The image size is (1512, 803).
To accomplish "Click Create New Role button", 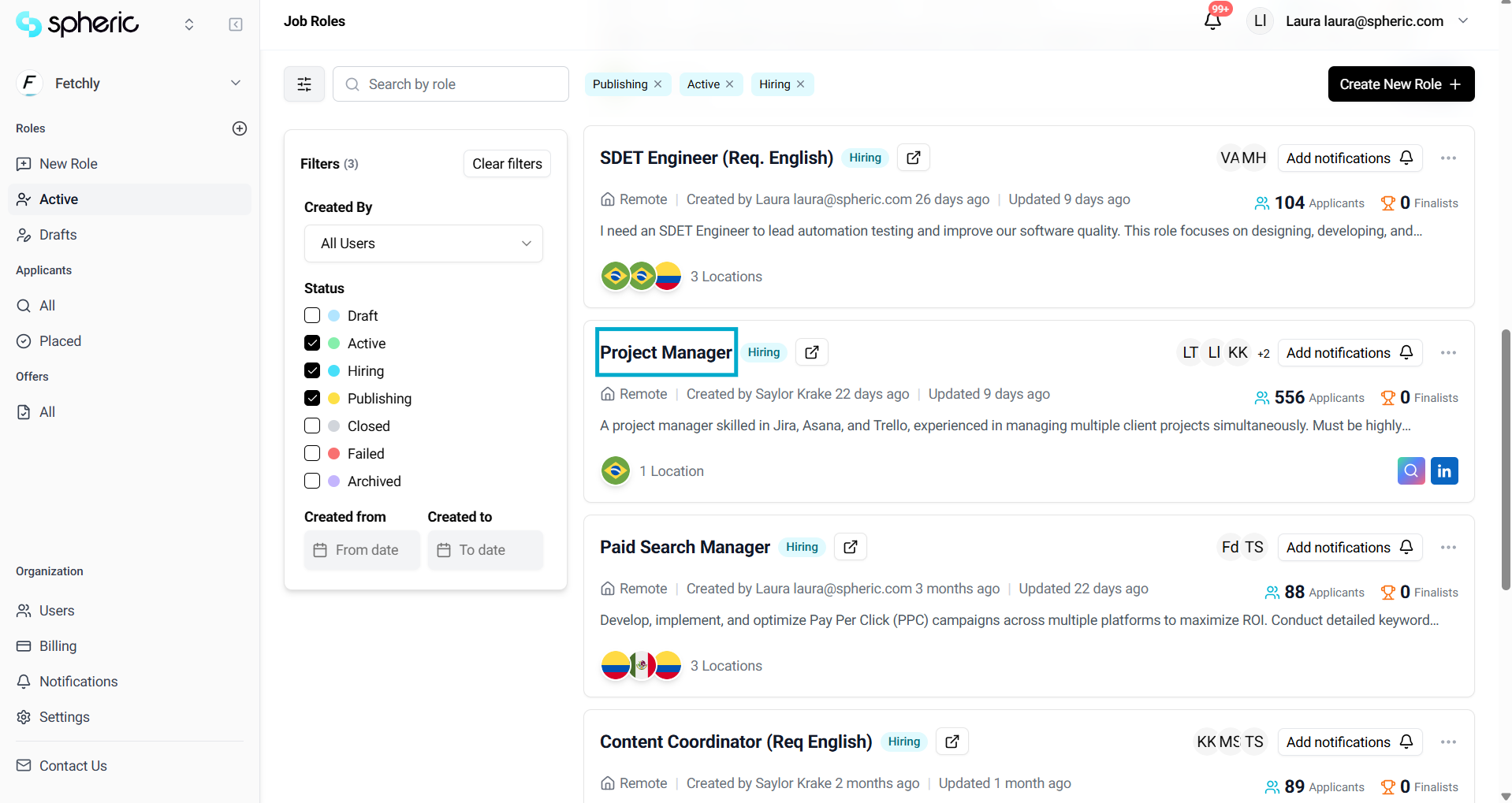I will tap(1401, 84).
